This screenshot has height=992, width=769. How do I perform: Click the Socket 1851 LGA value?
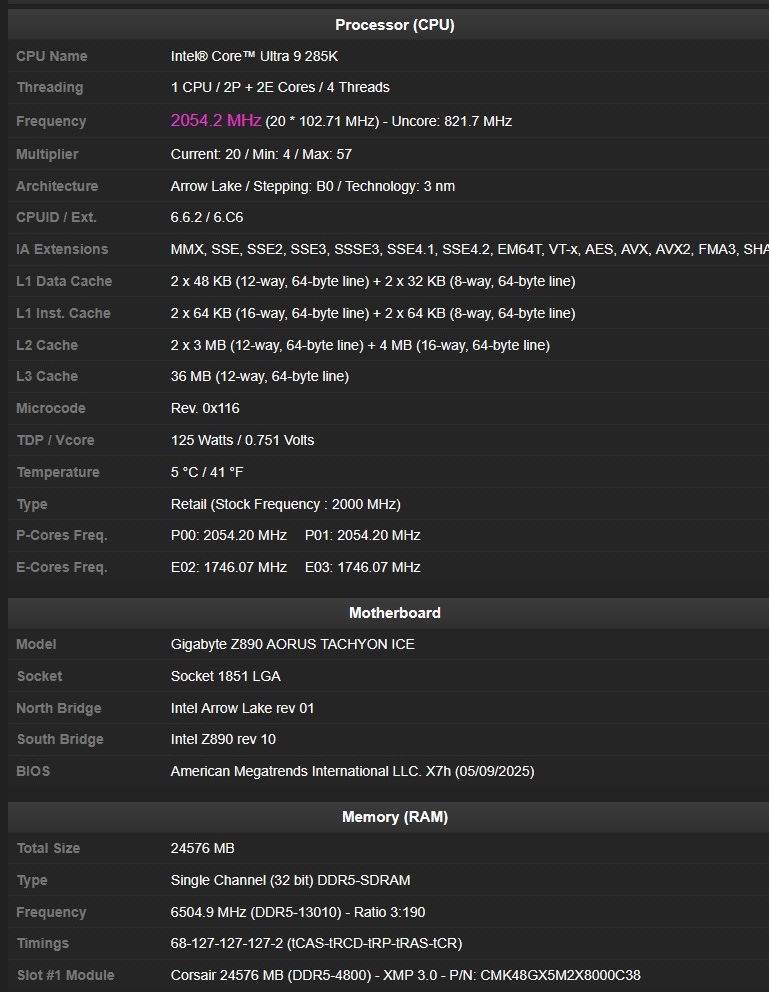225,677
